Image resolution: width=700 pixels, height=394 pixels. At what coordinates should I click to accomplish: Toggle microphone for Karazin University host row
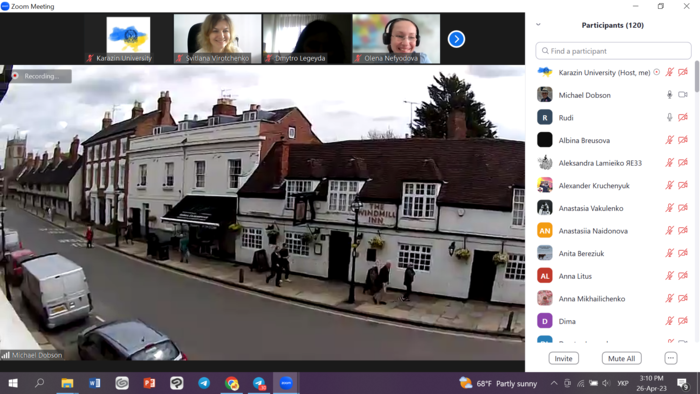(669, 72)
